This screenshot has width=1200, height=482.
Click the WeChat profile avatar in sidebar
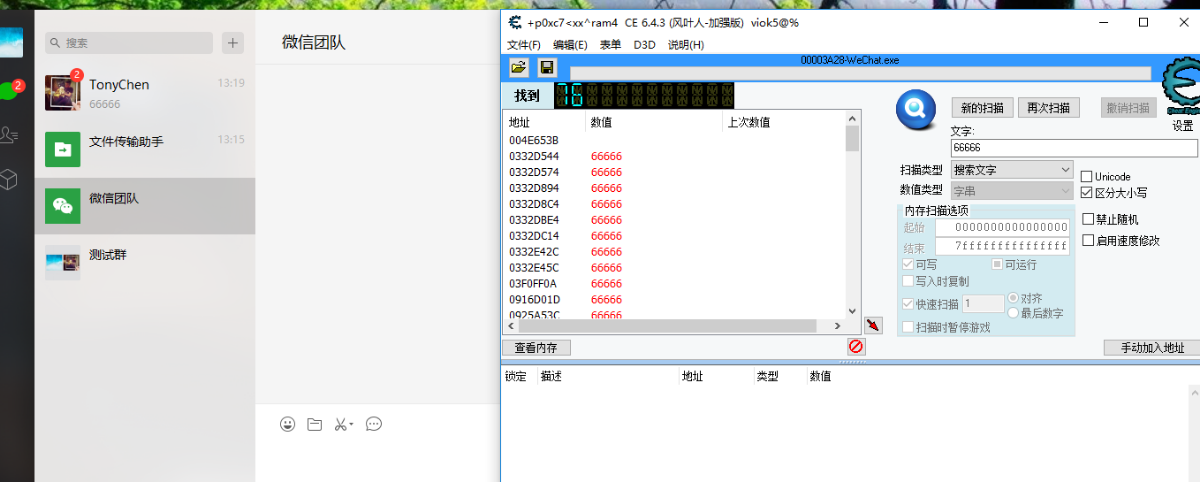pyautogui.click(x=11, y=42)
